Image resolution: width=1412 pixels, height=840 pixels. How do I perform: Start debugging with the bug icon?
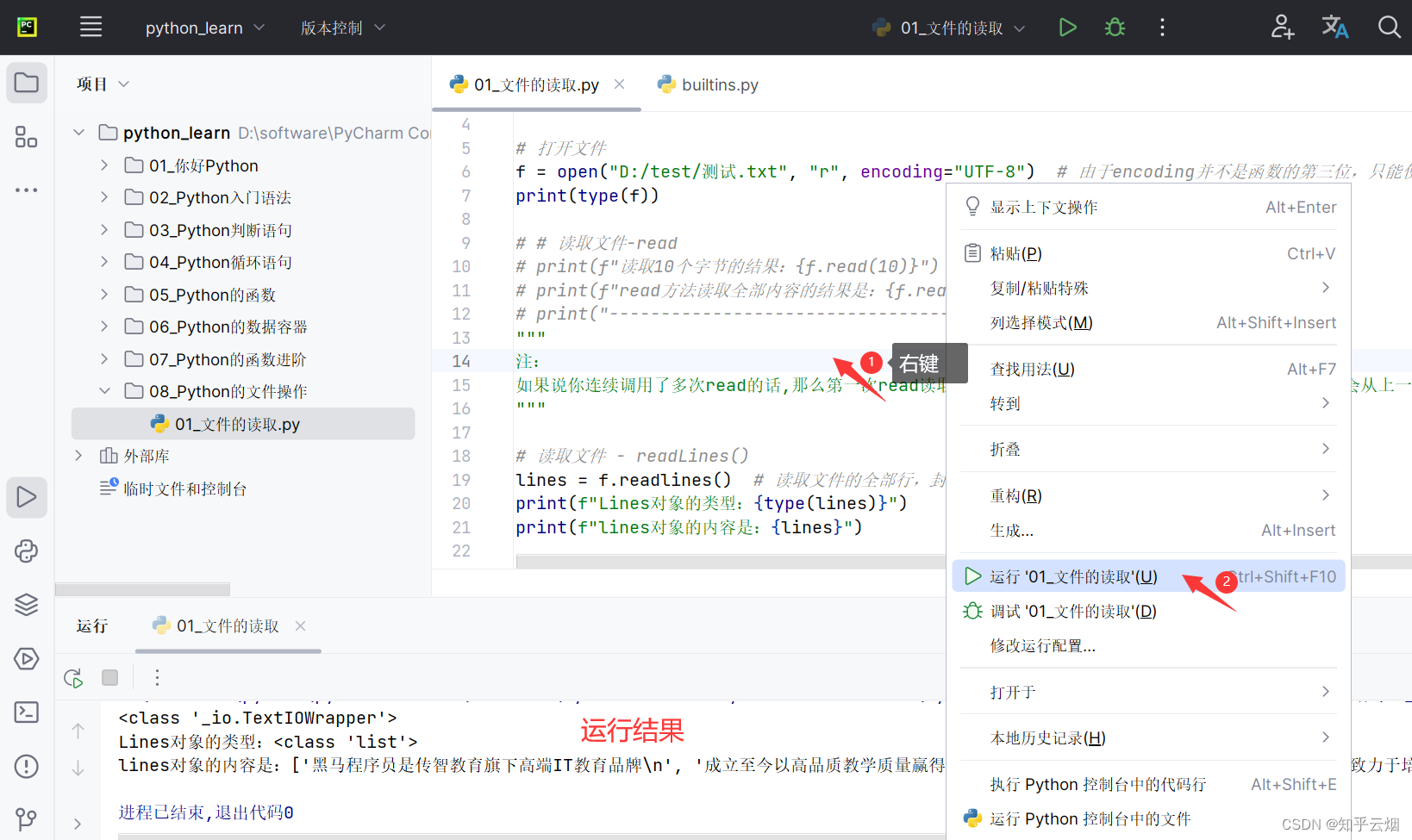point(1115,28)
